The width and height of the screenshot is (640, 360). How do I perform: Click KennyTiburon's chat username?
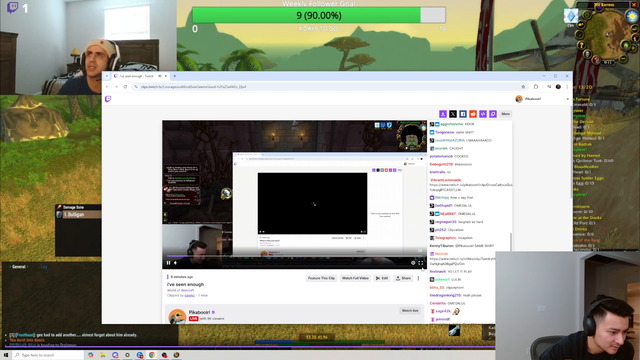pyautogui.click(x=442, y=246)
